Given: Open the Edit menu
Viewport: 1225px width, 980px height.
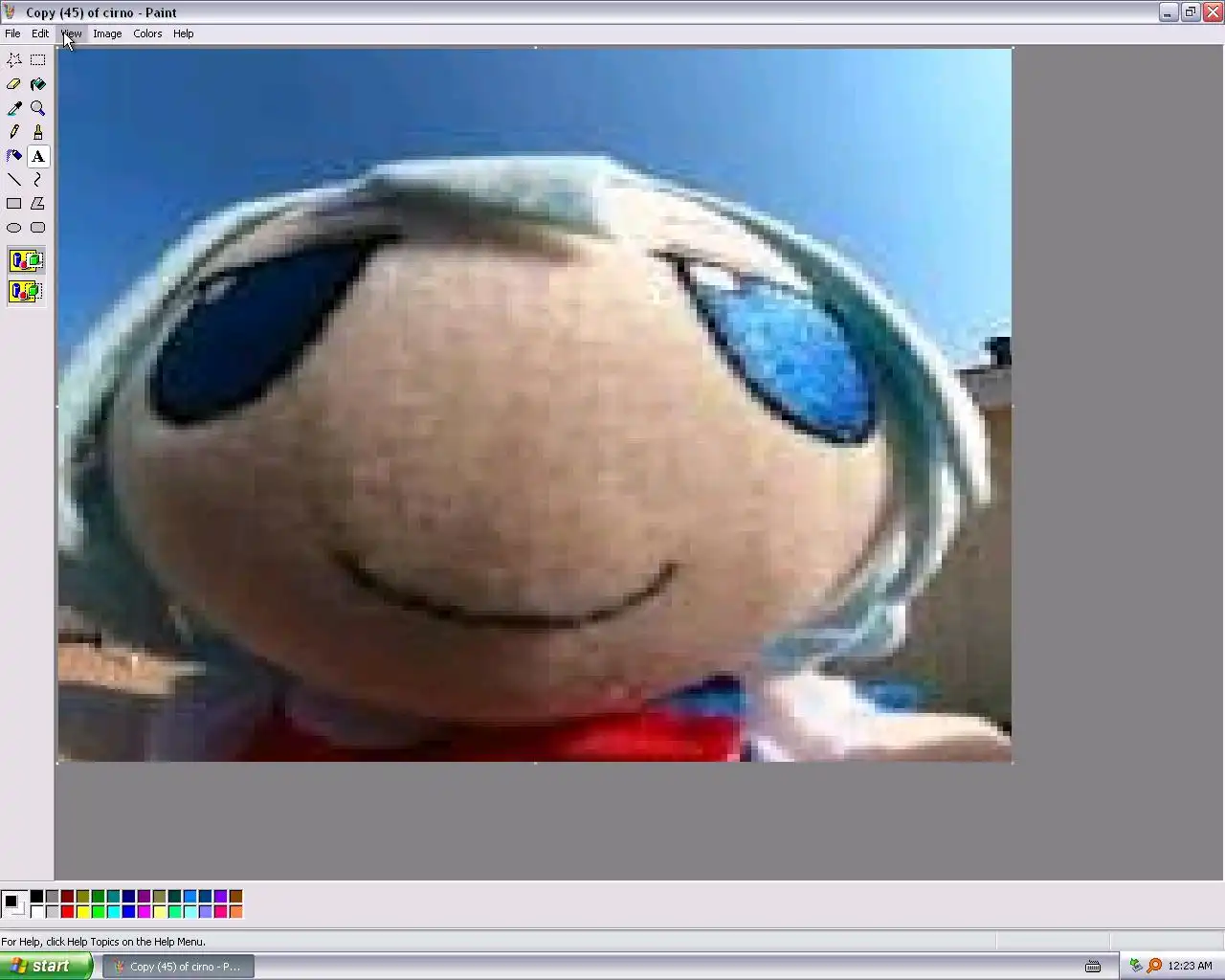Looking at the screenshot, I should [x=40, y=33].
